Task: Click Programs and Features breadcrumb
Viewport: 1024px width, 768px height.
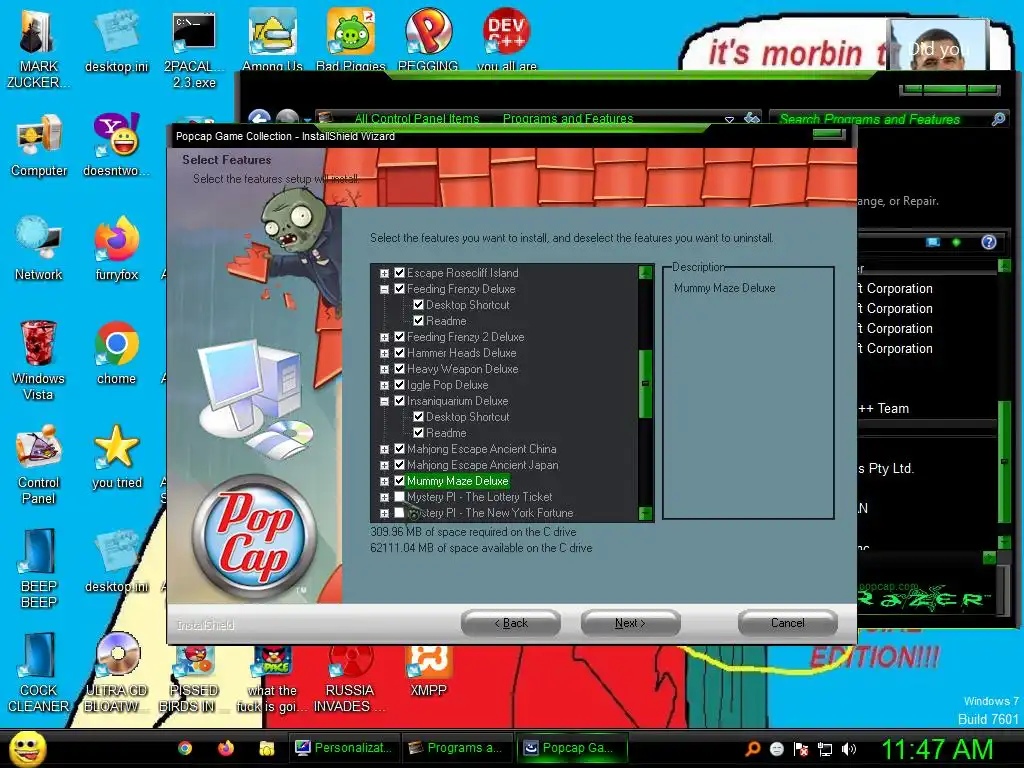Action: click(x=568, y=119)
